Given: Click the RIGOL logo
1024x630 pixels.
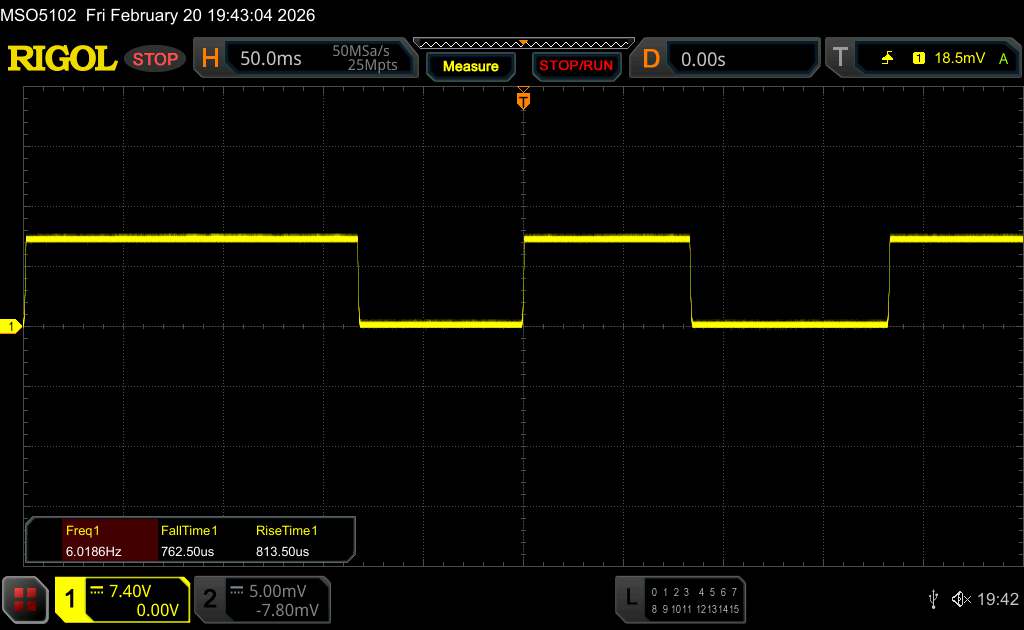Looking at the screenshot, I should click(x=62, y=59).
